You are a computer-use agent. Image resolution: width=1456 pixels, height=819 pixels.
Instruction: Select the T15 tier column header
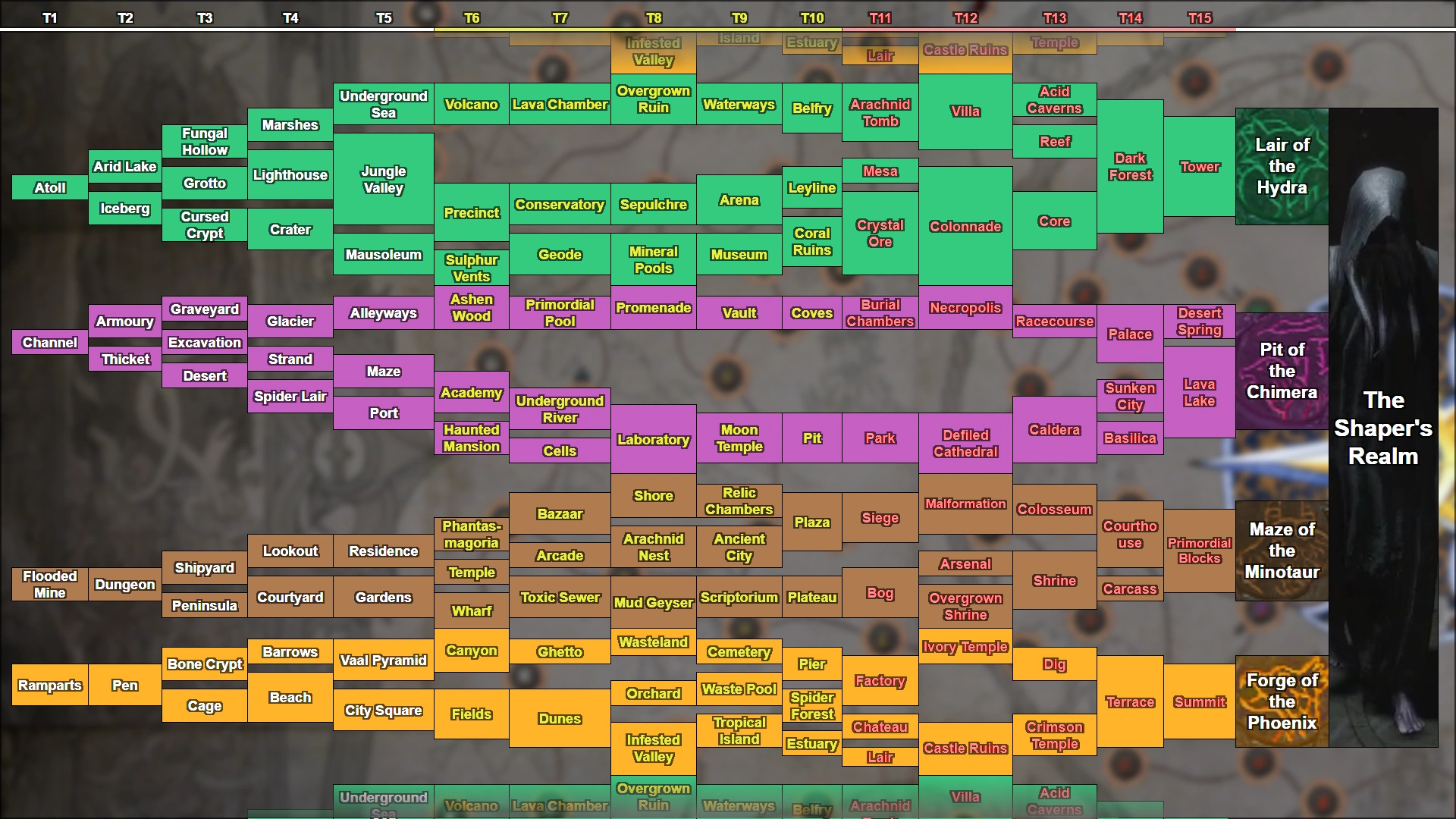1200,18
